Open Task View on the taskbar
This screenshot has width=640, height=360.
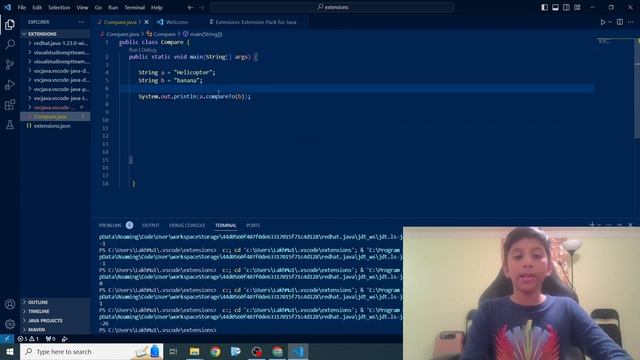(x=173, y=351)
